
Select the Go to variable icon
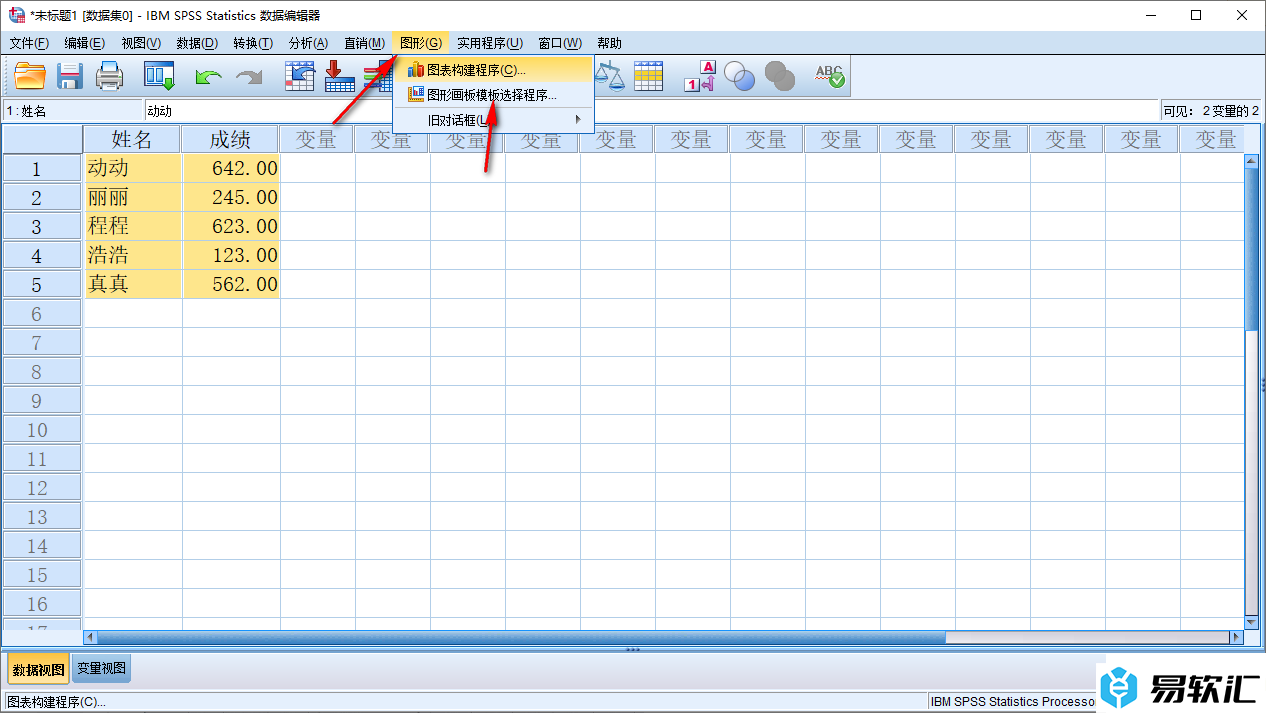pos(339,76)
